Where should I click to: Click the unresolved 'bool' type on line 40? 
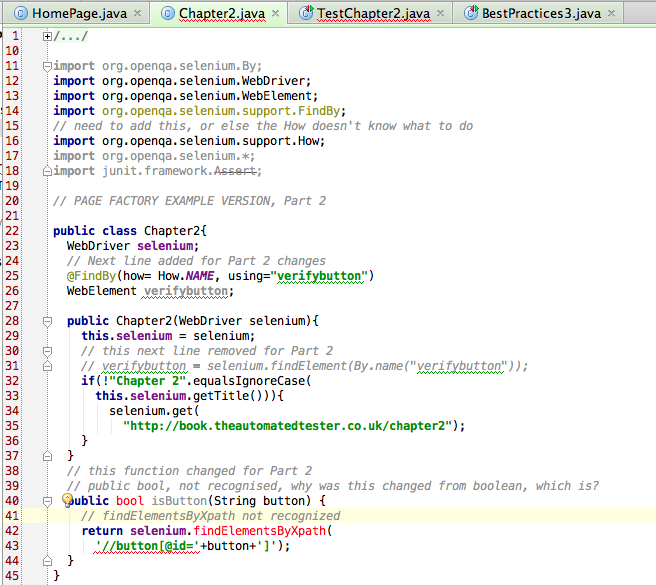[x=130, y=501]
